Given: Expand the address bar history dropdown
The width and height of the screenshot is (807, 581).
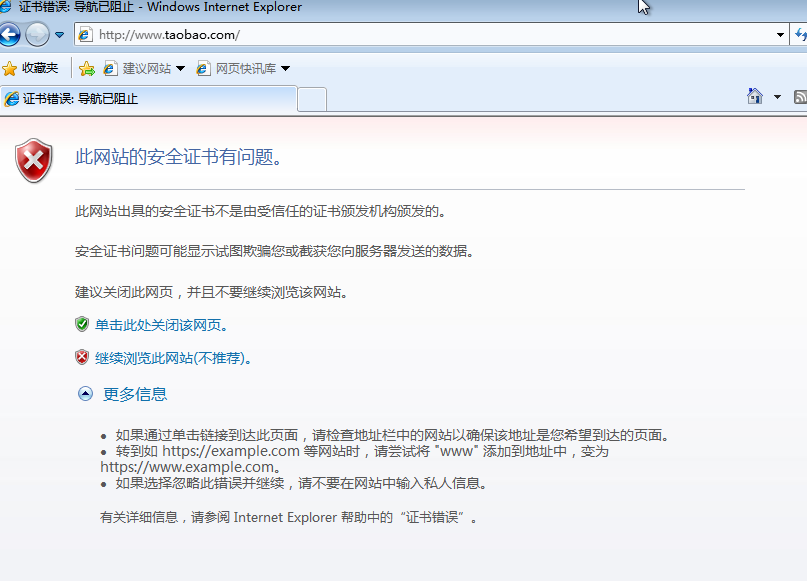Looking at the screenshot, I should tap(780, 34).
